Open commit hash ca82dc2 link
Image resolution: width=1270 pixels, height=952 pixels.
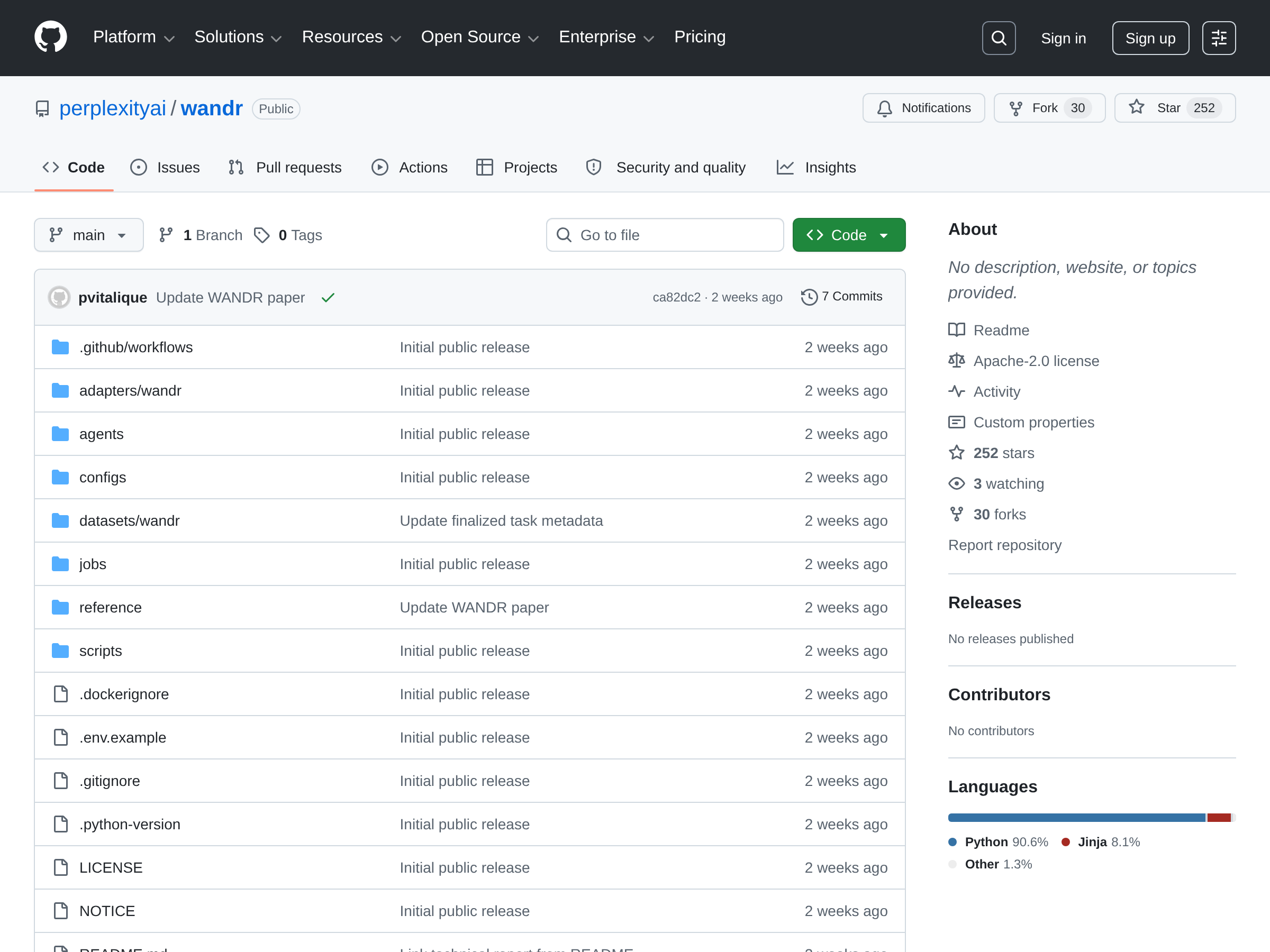[x=676, y=297]
